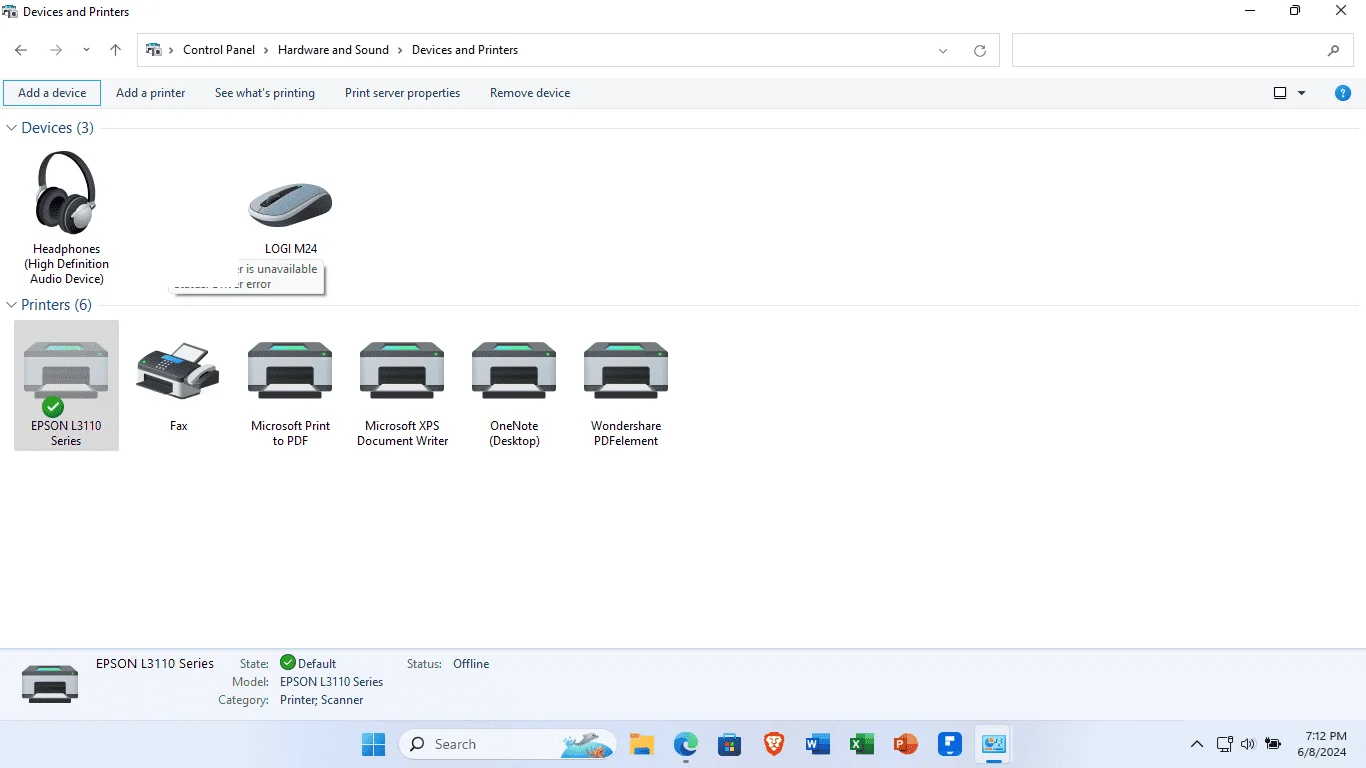Open Help with the blue question mark
1366x768 pixels.
click(1343, 93)
